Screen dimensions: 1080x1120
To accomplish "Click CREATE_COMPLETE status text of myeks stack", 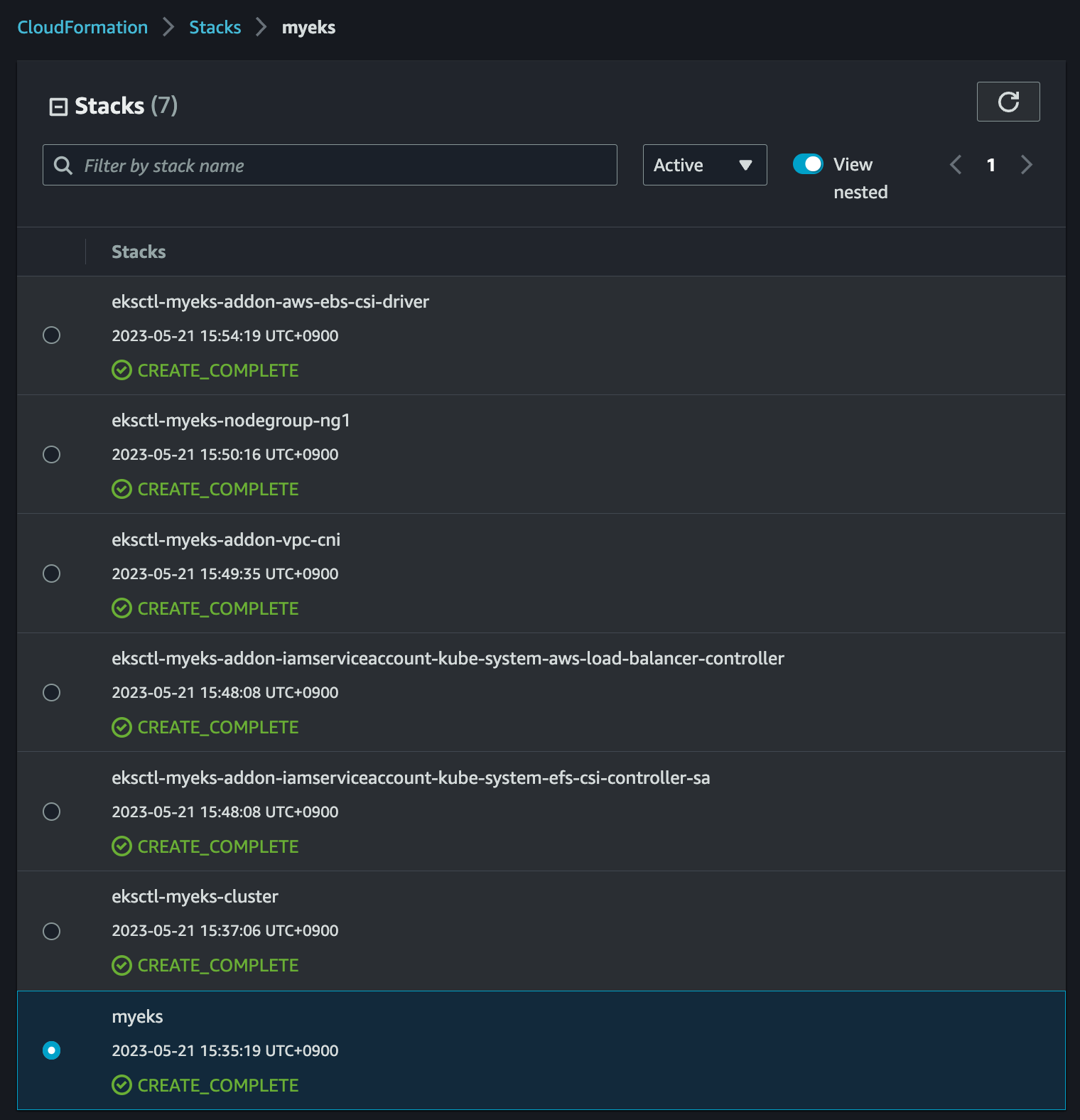I will (218, 1085).
